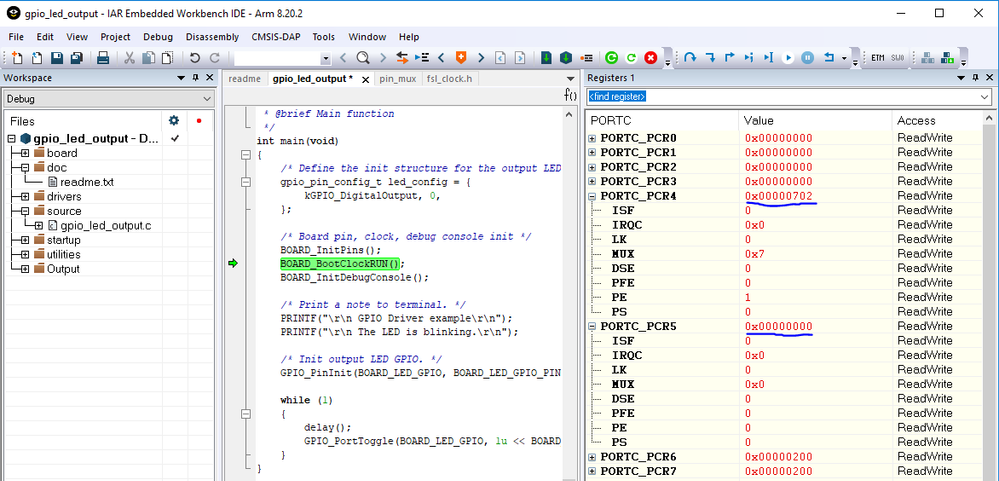Pin the Workspace panel
The height and width of the screenshot is (481, 999).
click(x=196, y=78)
